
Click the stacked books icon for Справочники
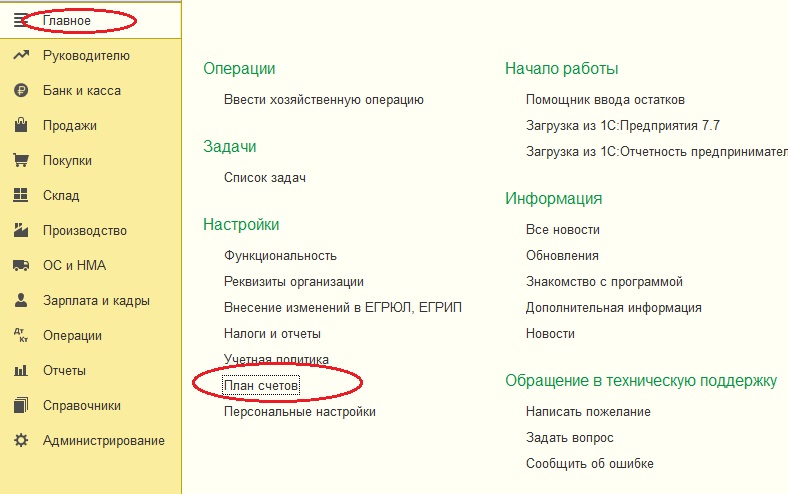pos(21,405)
